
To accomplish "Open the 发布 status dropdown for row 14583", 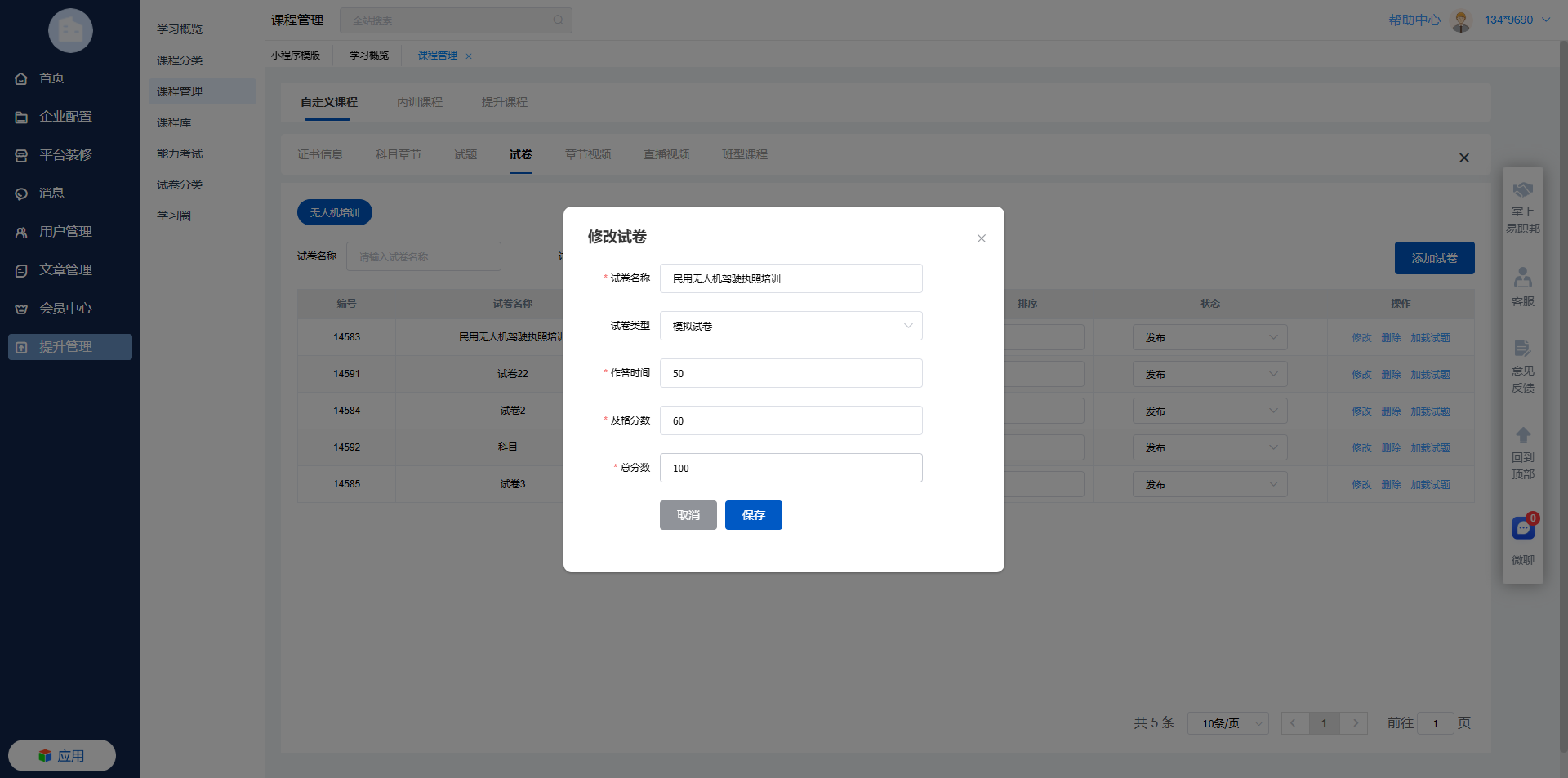I will tap(1209, 337).
